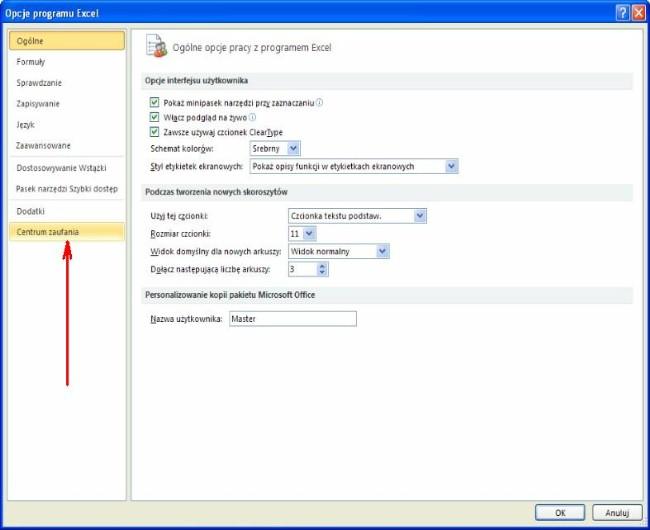Click the general options header icon

(156, 46)
